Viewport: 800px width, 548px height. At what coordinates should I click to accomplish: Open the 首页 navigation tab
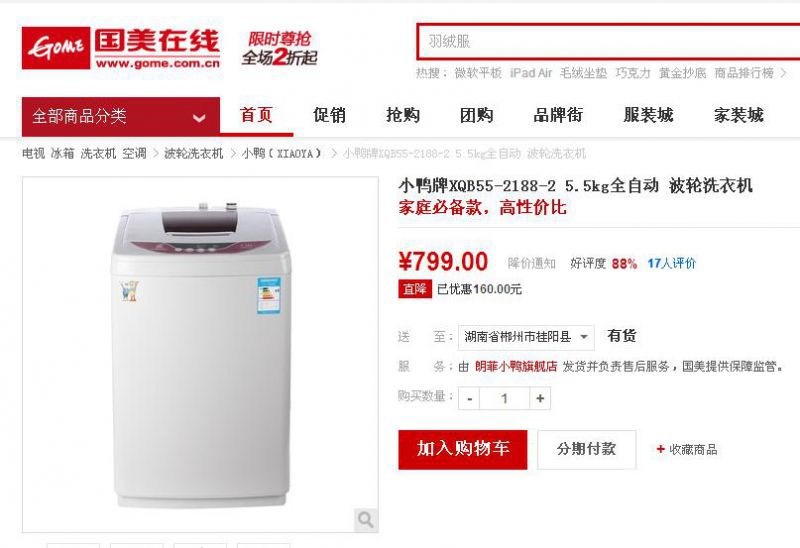256,115
